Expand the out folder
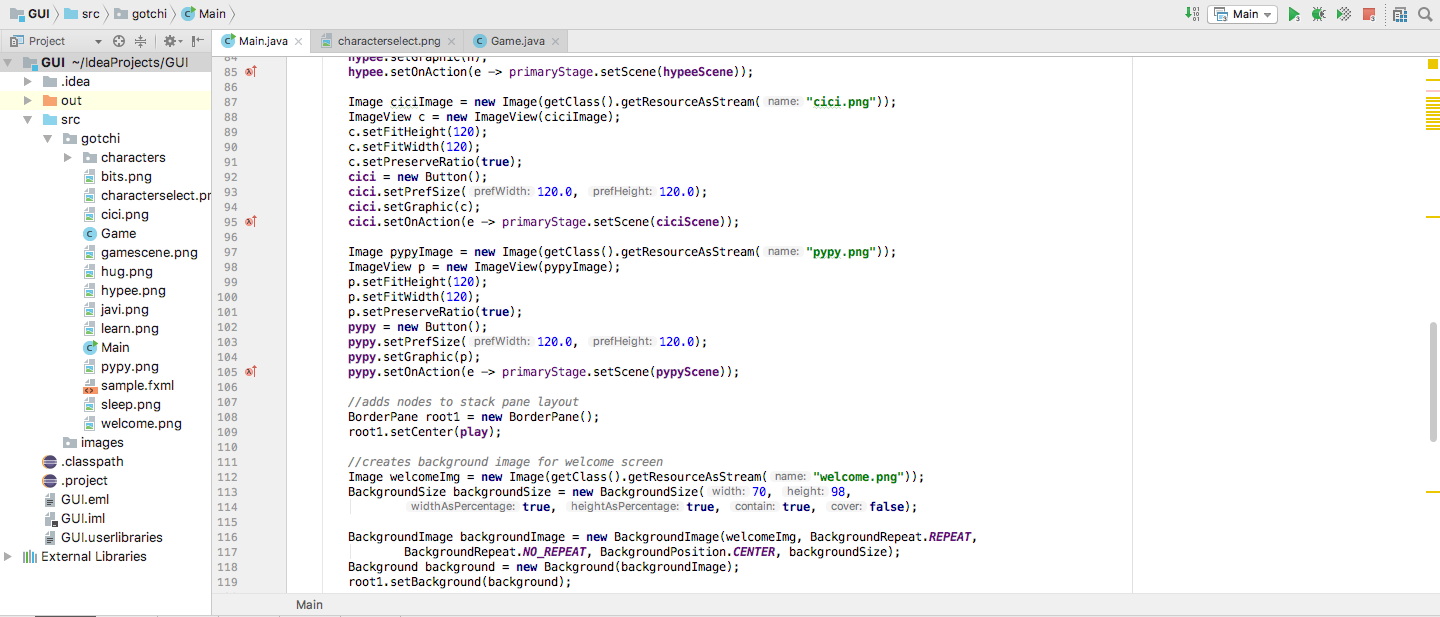 pos(28,100)
